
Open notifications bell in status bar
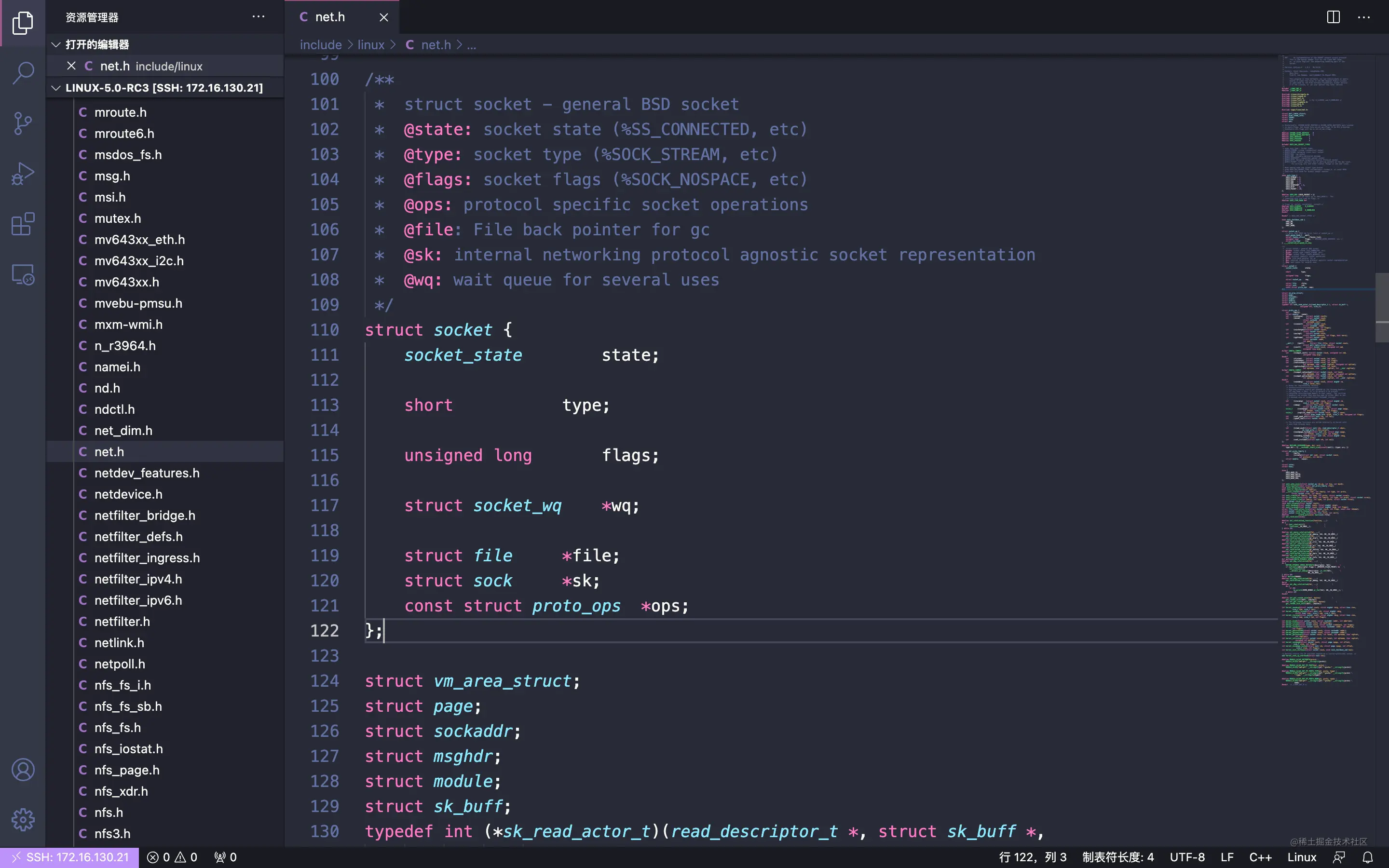pos(1368,857)
